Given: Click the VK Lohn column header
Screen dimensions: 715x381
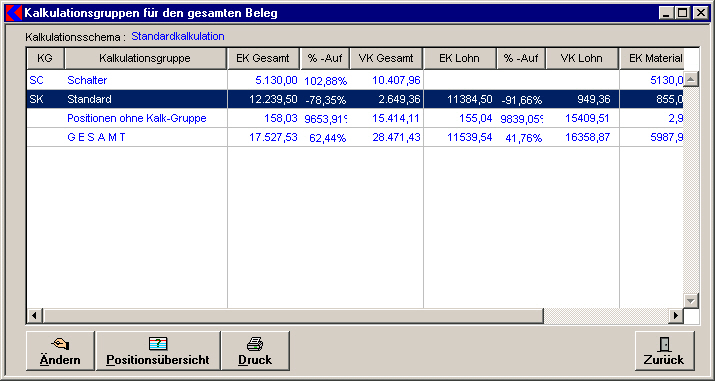Looking at the screenshot, I should coord(582,58).
